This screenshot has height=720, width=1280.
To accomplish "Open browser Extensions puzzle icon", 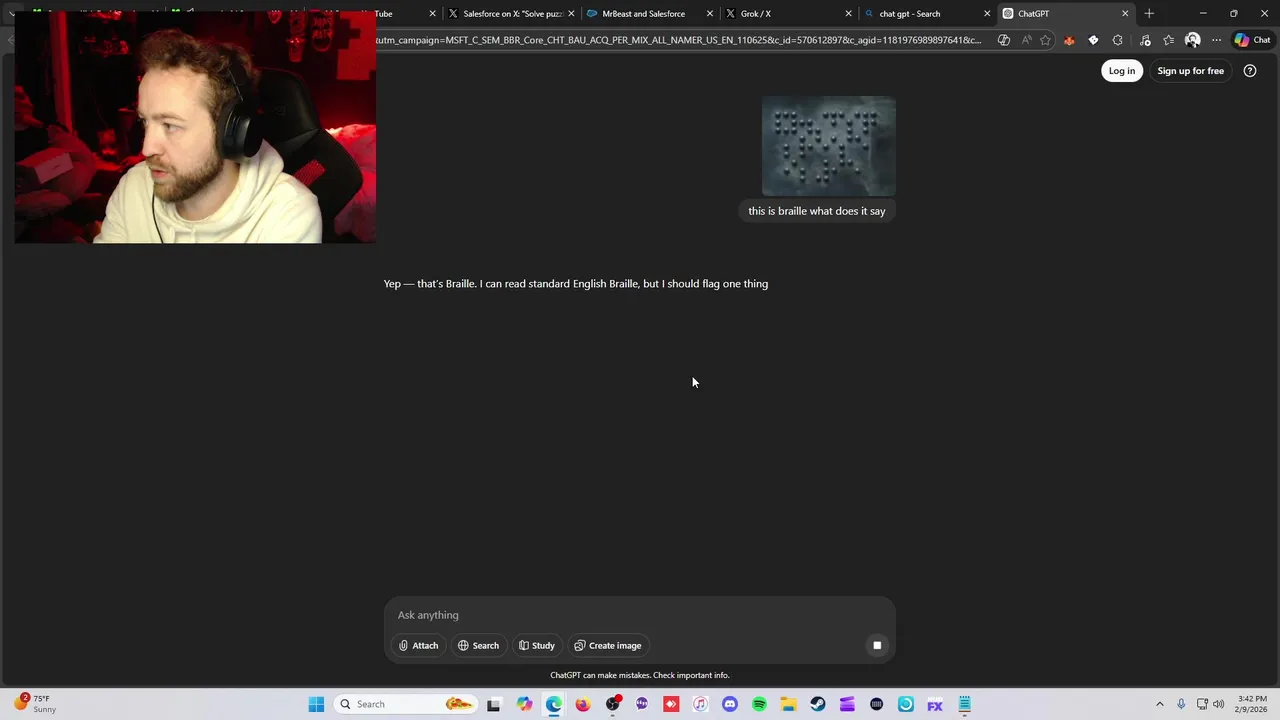I will pyautogui.click(x=1117, y=40).
